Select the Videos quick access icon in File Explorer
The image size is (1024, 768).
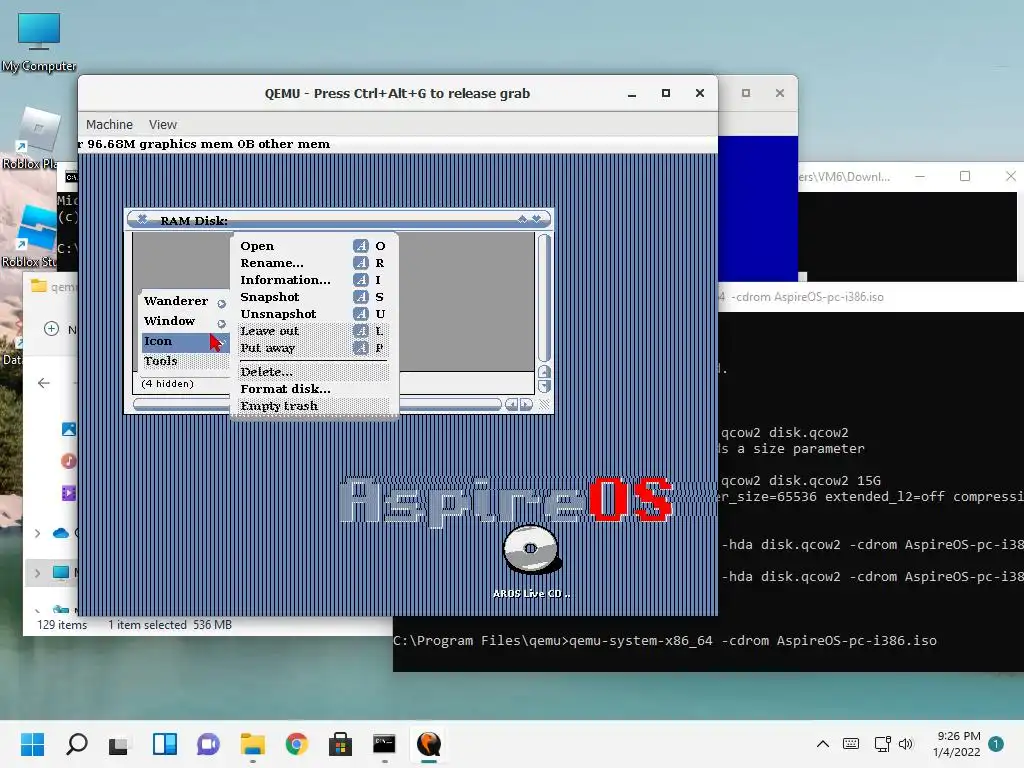(x=69, y=493)
